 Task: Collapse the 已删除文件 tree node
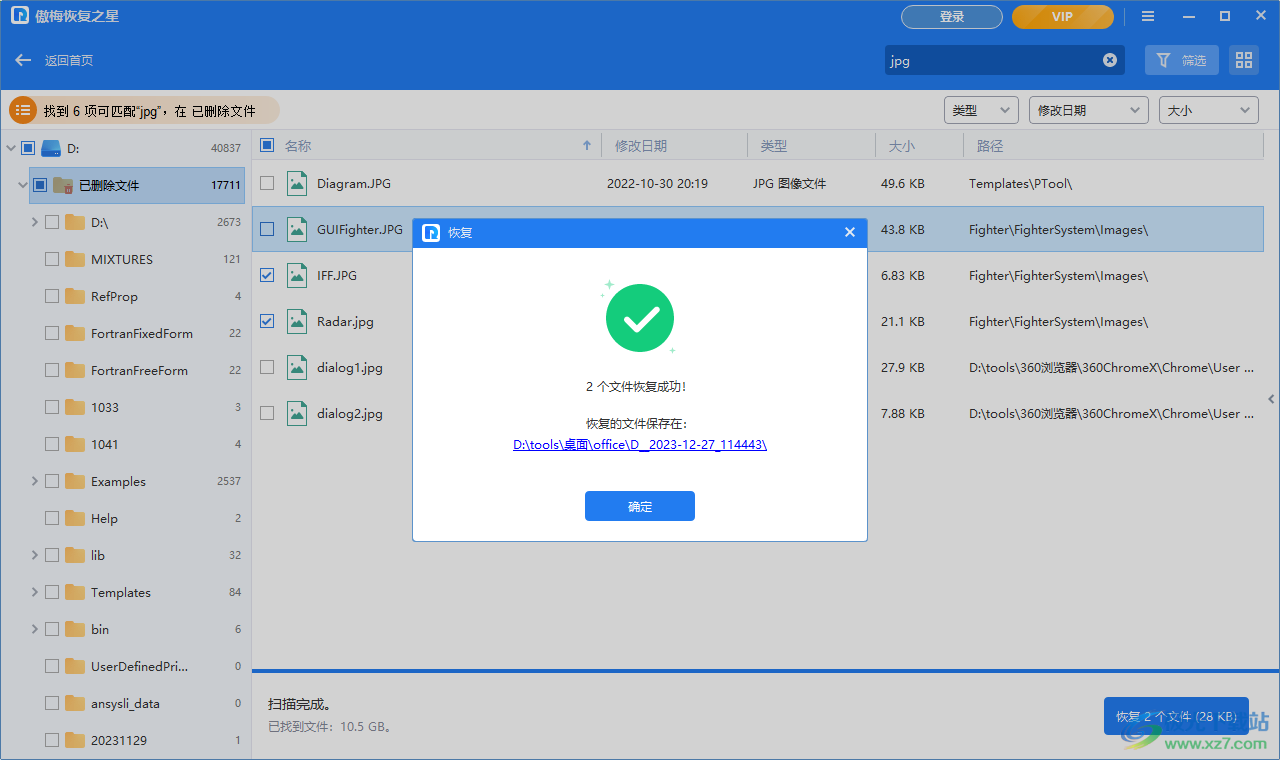[x=22, y=185]
